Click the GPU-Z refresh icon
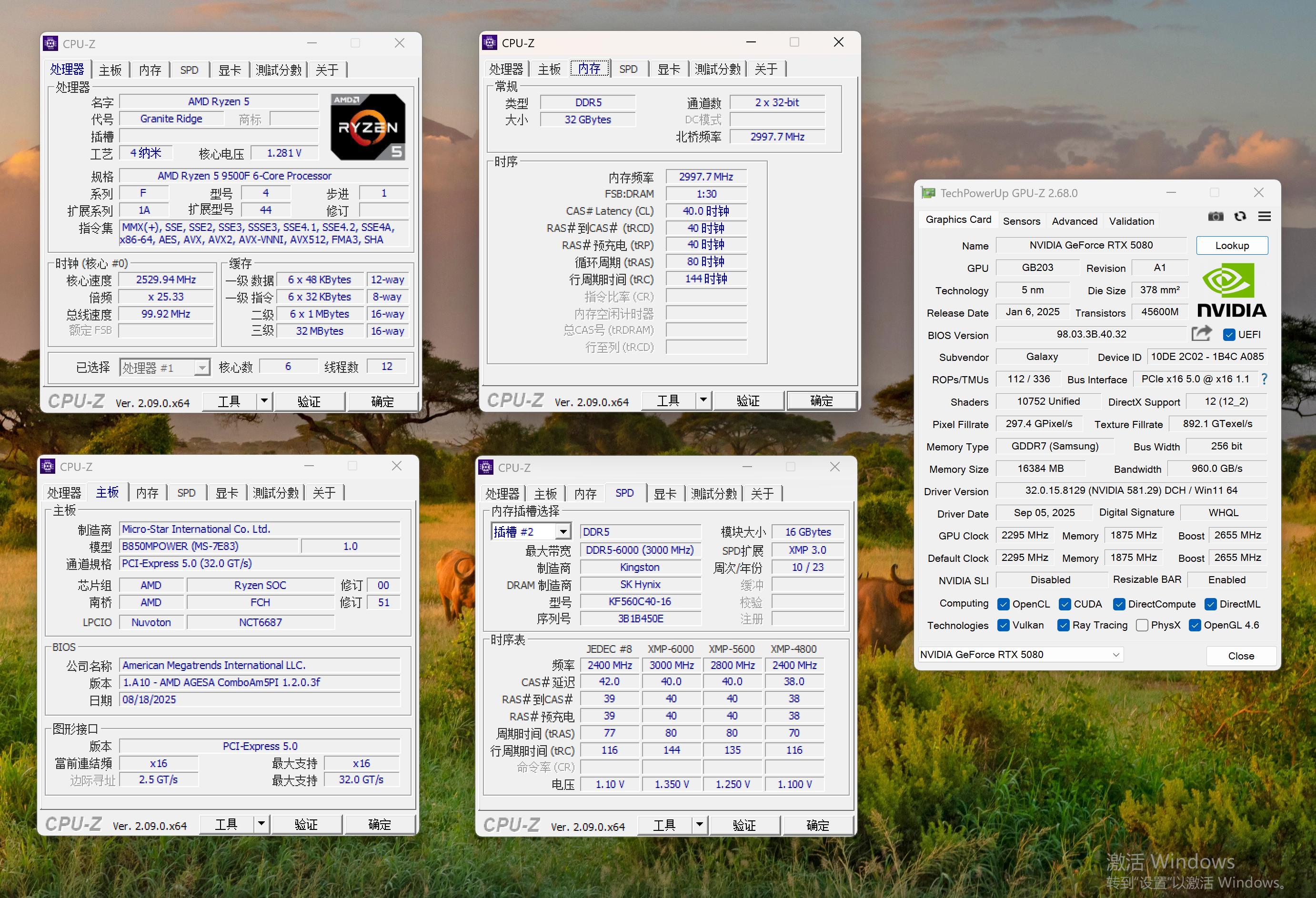1316x898 pixels. [x=1240, y=216]
